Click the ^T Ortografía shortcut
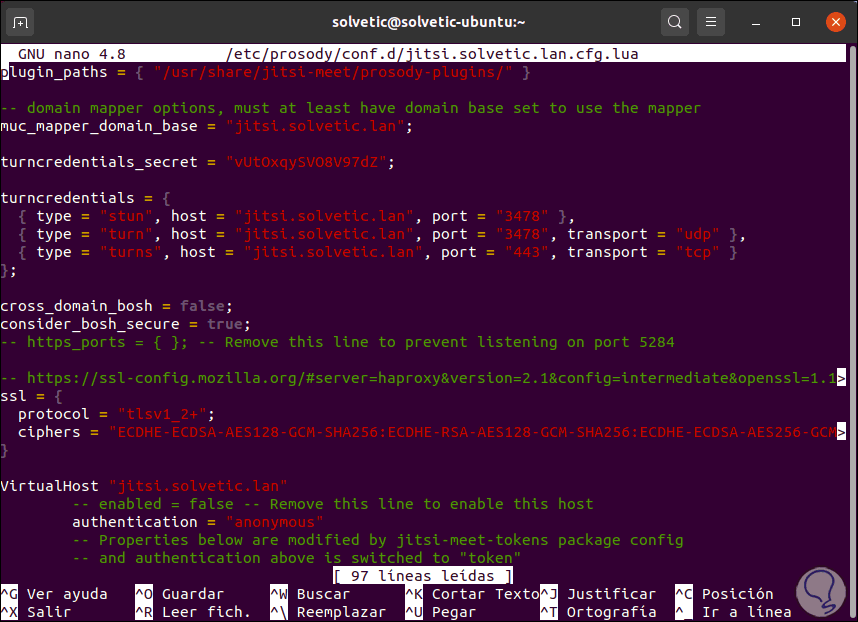858x622 pixels. [x=598, y=612]
